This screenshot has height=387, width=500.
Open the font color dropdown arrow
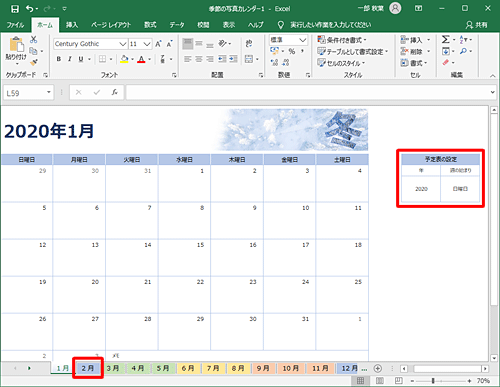(x=149, y=59)
